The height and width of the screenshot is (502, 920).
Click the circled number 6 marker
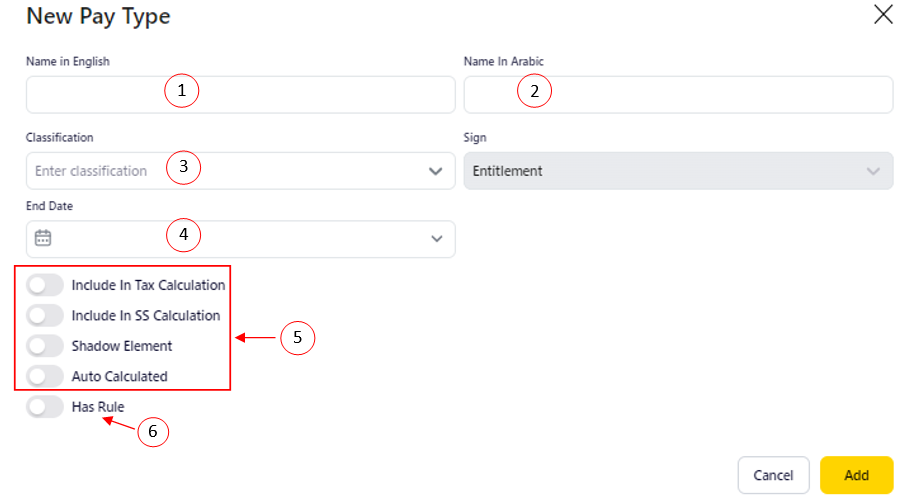click(153, 432)
